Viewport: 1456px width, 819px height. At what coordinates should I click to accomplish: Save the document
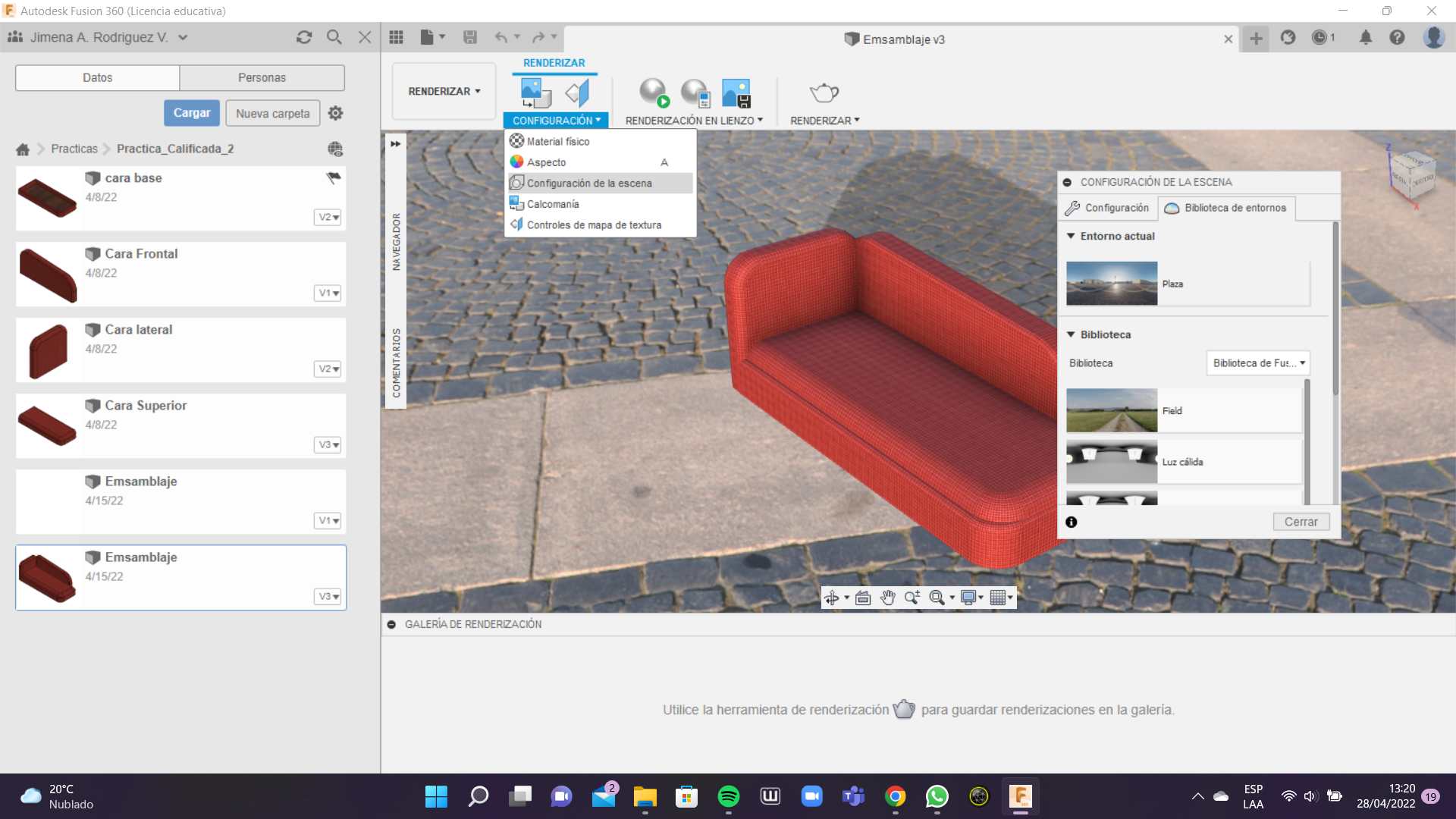(x=470, y=37)
